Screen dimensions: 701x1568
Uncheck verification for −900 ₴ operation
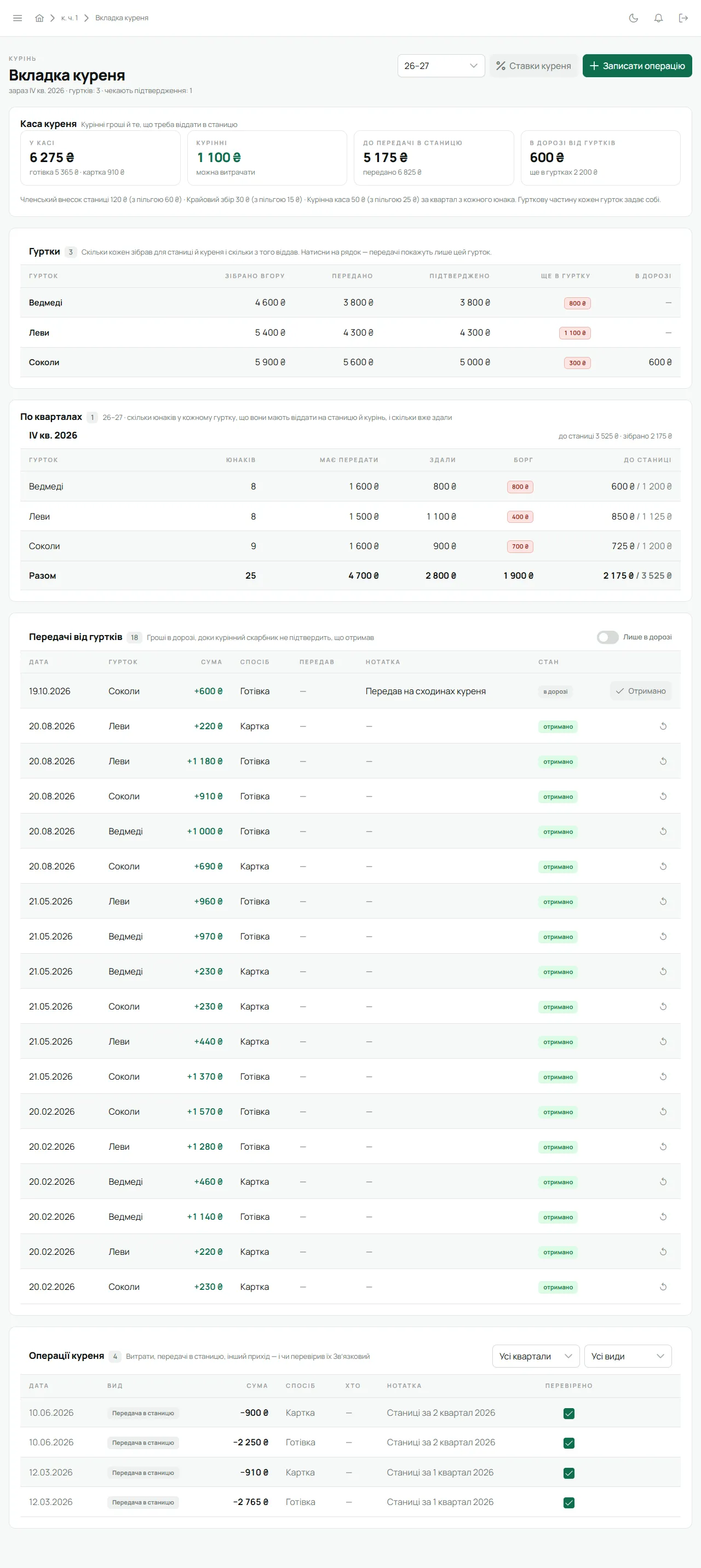[569, 1414]
